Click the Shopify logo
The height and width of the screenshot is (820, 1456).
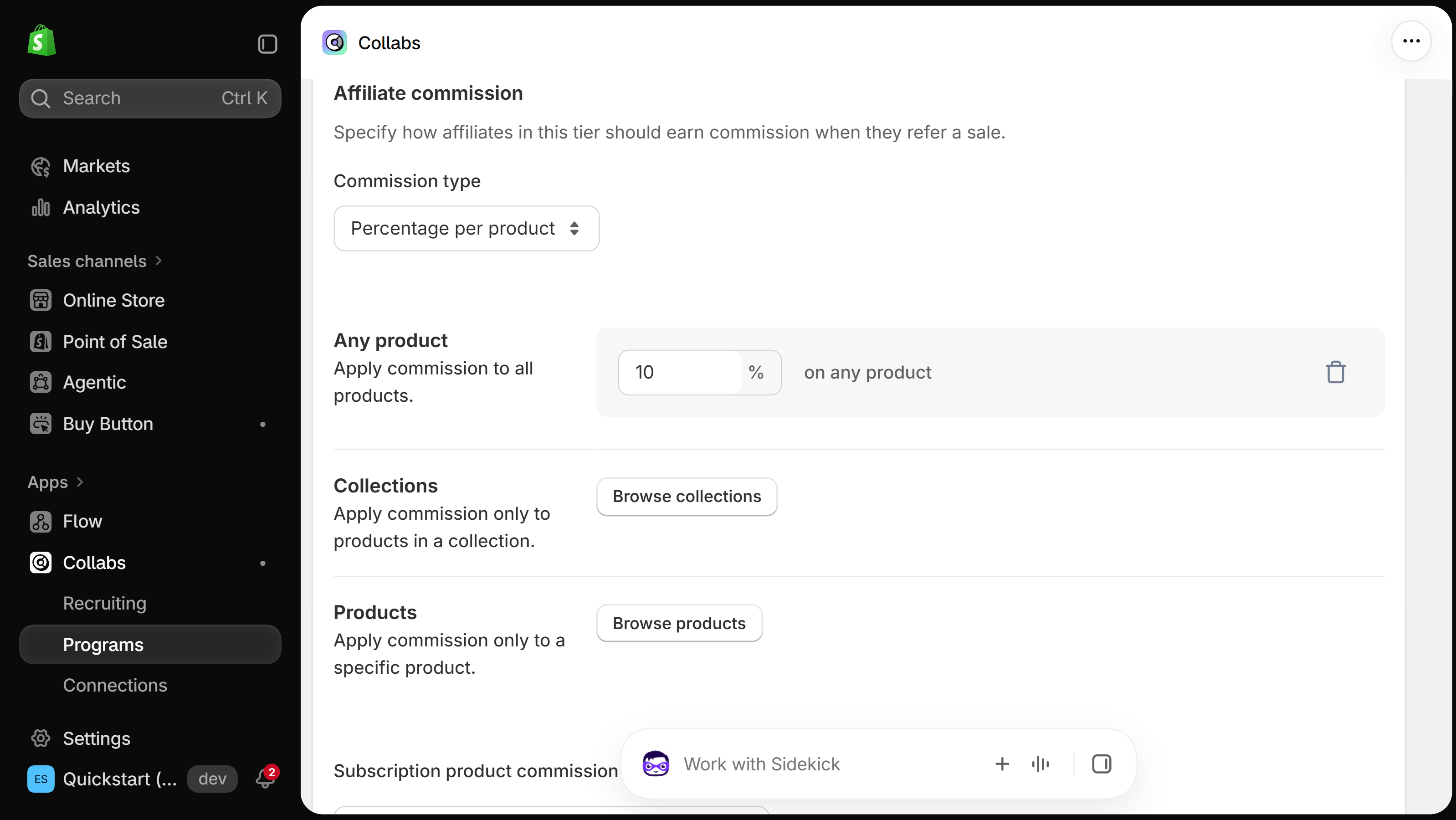click(x=42, y=41)
